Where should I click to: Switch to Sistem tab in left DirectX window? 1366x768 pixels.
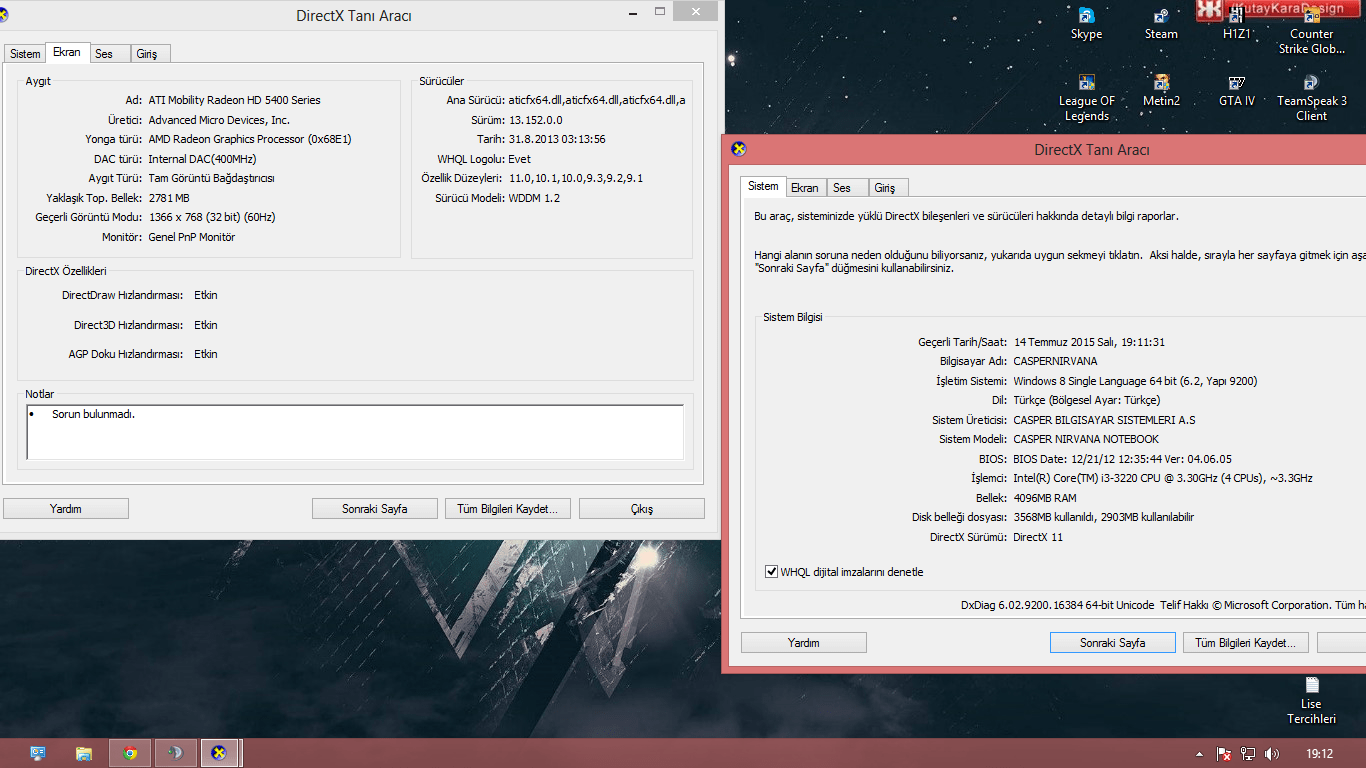click(25, 54)
